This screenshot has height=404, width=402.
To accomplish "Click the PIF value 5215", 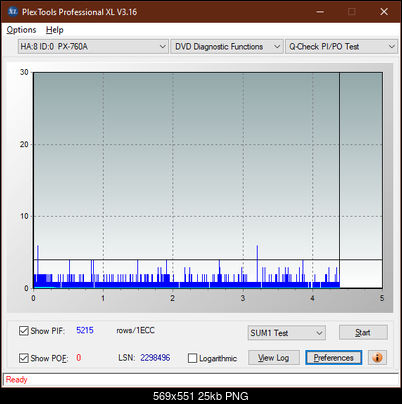I will pyautogui.click(x=85, y=330).
